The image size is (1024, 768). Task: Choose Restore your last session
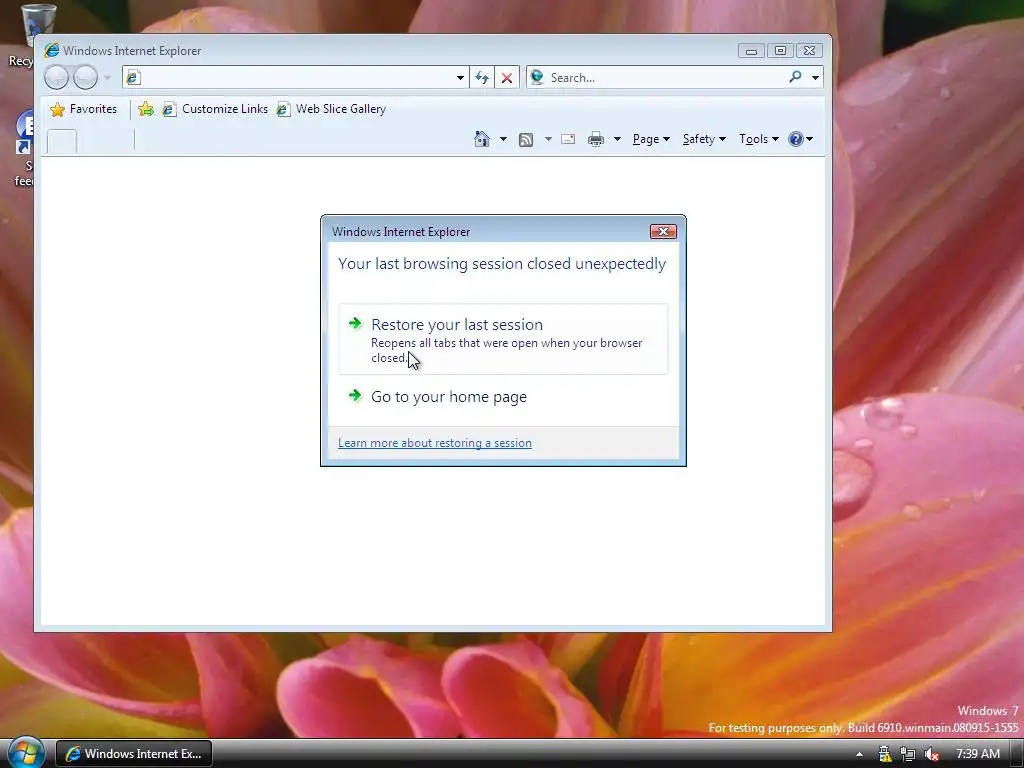504,340
